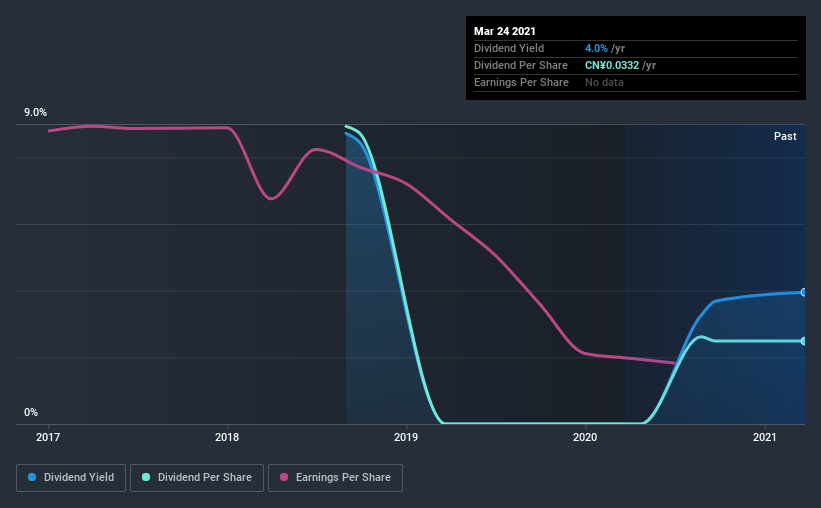
Task: Toggle the Earnings Per Share legend button
Action: [335, 478]
